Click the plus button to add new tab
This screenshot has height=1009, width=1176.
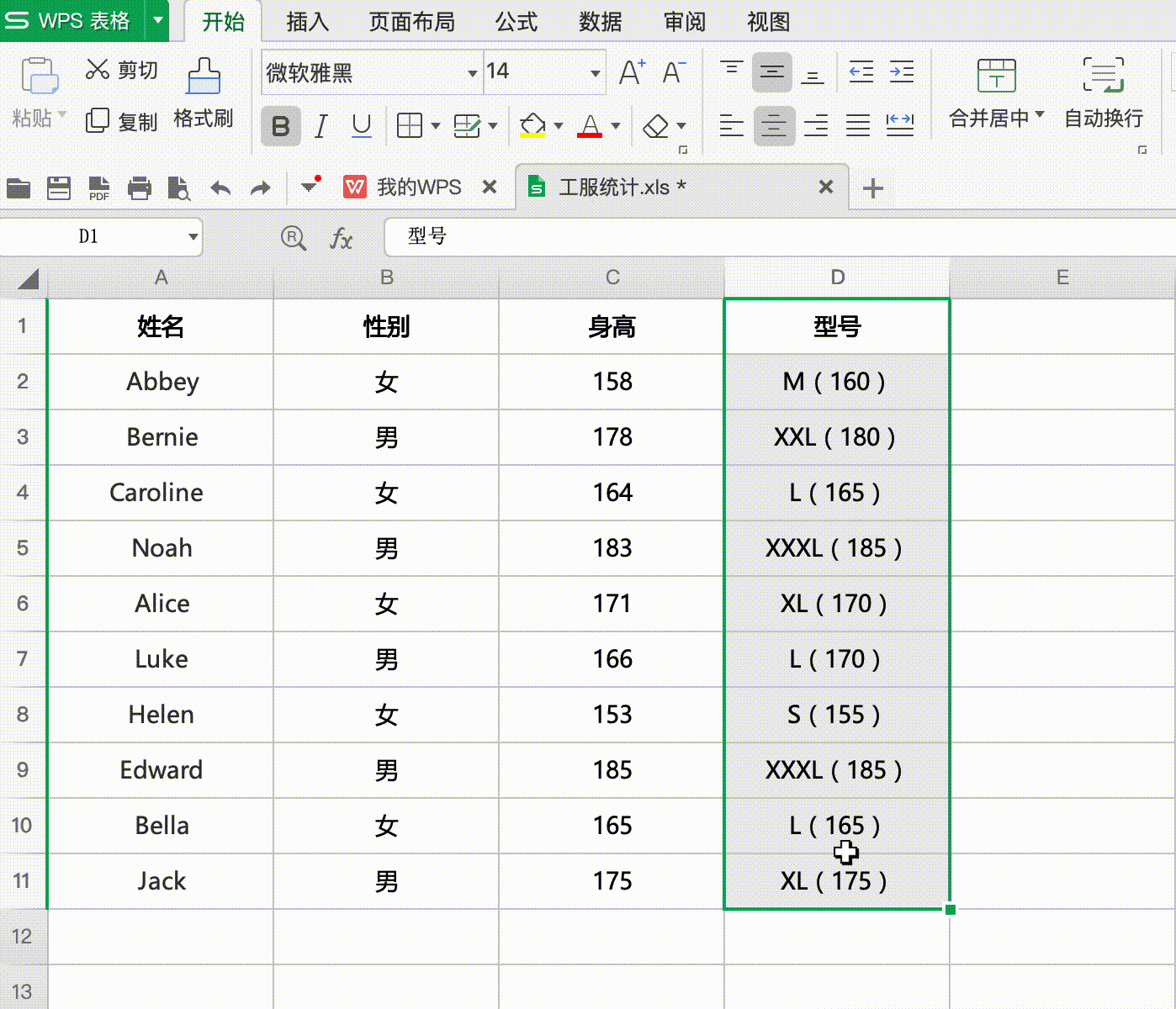[x=873, y=188]
